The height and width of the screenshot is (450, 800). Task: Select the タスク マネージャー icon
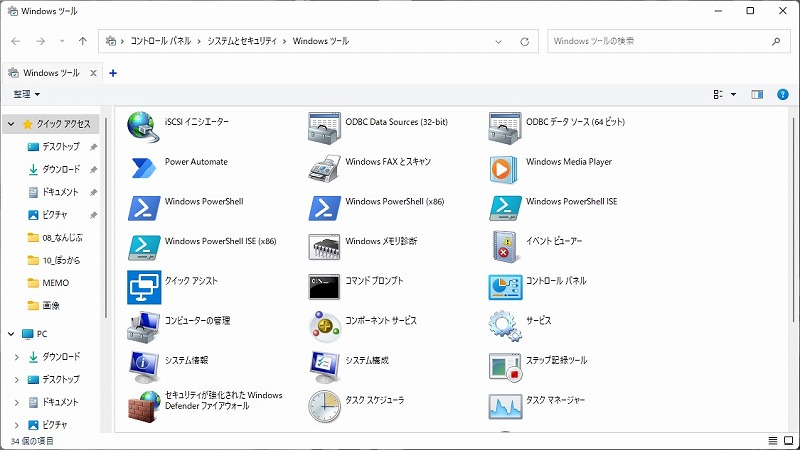[505, 407]
